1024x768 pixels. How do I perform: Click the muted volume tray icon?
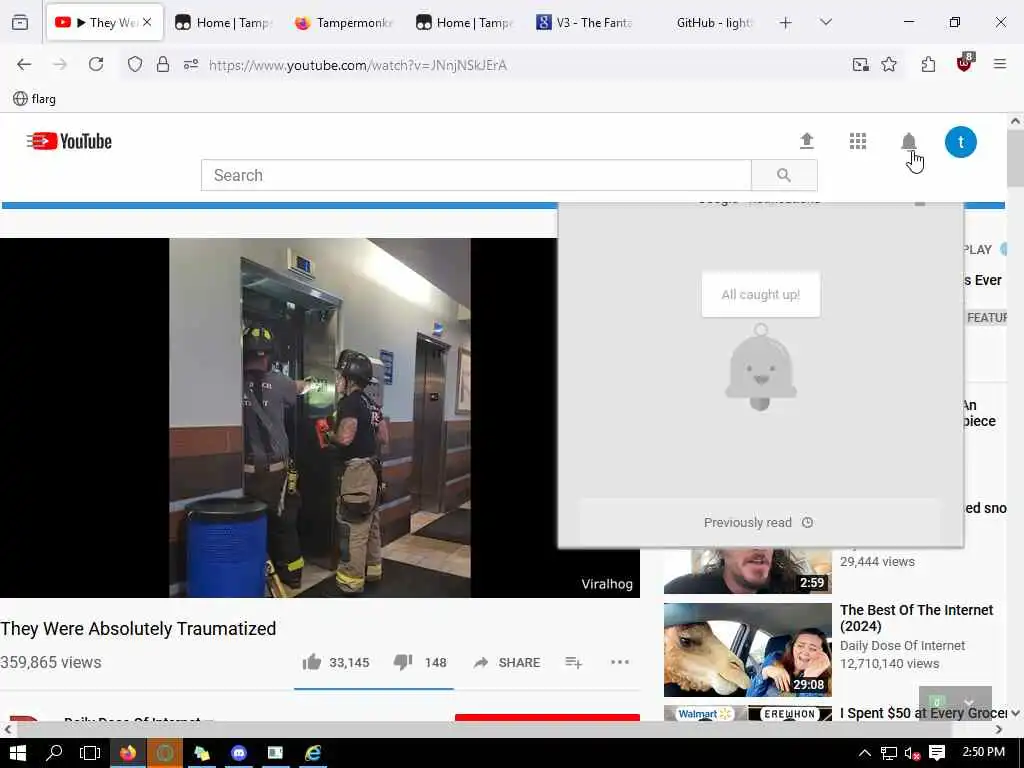click(x=912, y=753)
